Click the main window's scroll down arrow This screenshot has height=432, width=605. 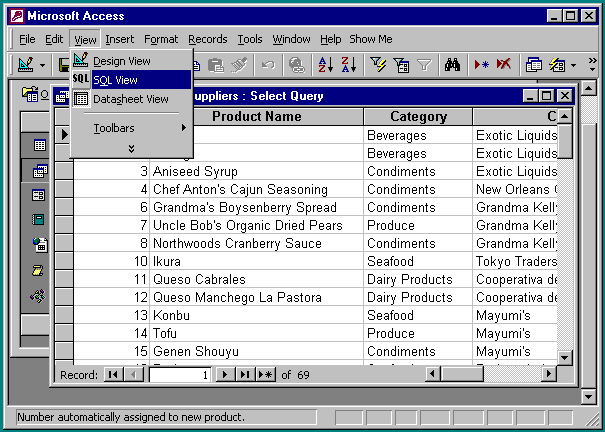point(588,396)
